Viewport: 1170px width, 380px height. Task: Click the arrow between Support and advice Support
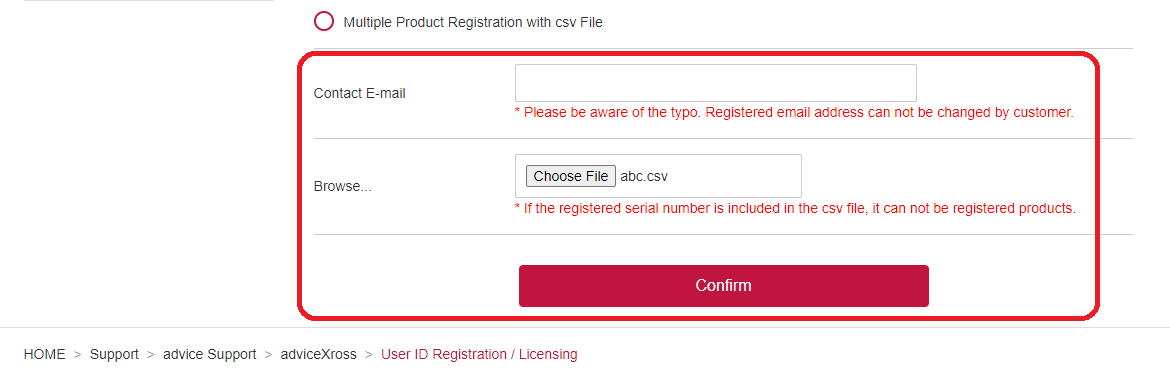151,355
